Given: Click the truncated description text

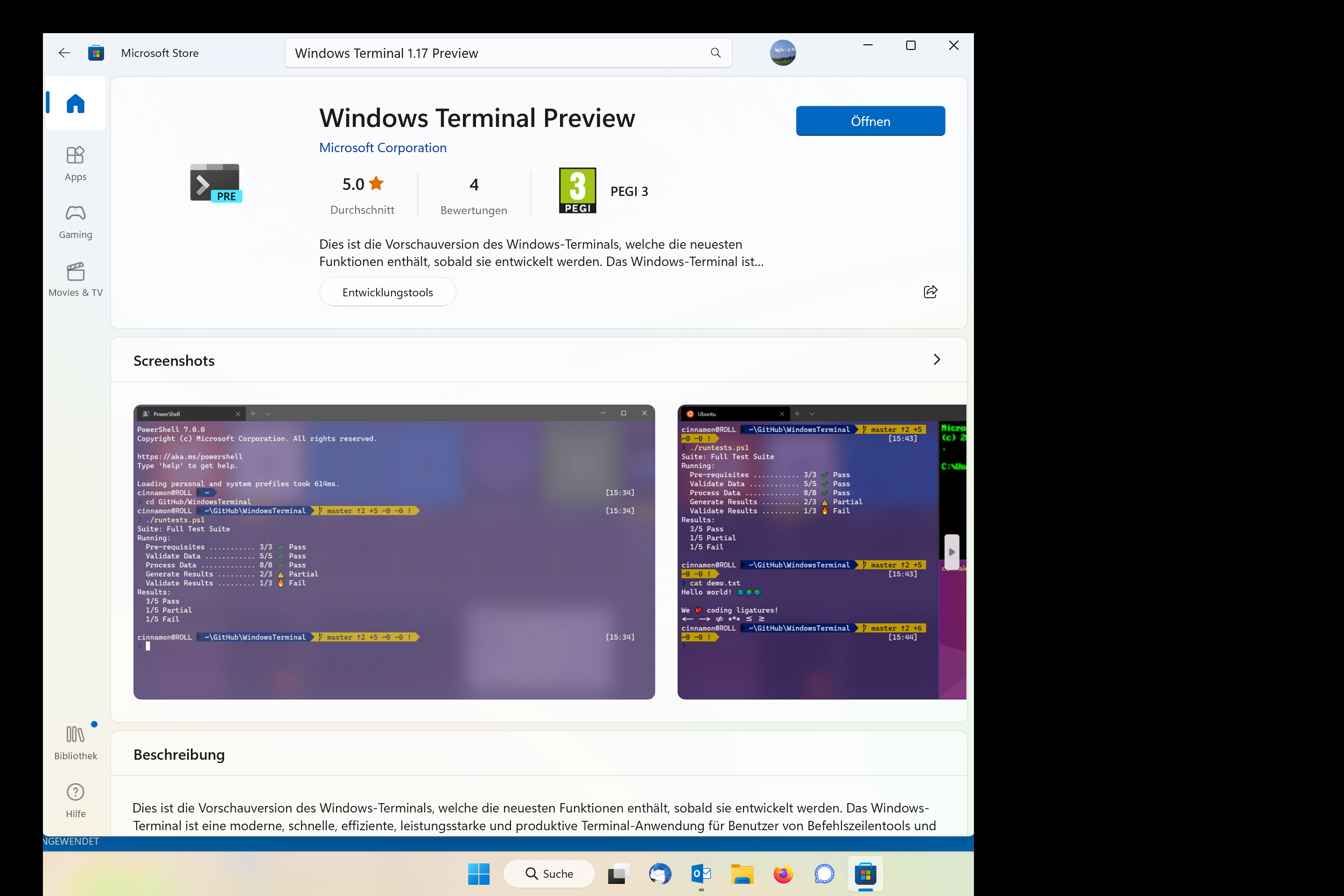Looking at the screenshot, I should (x=541, y=252).
